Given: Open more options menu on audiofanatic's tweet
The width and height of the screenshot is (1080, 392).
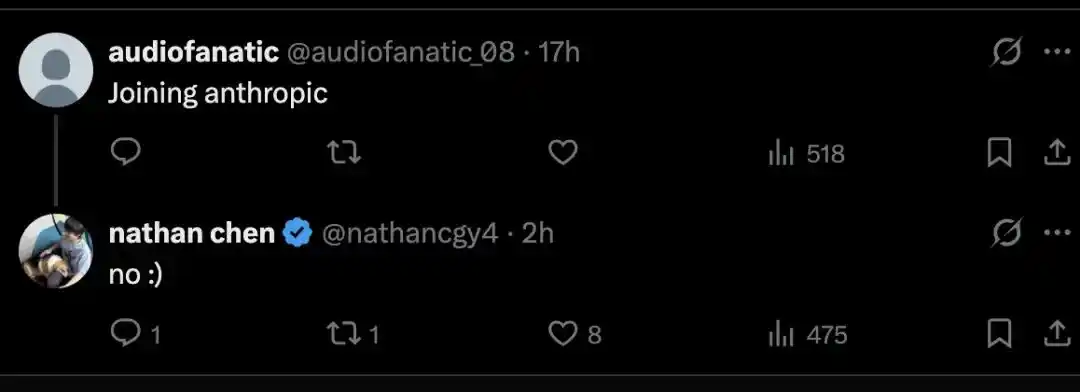Looking at the screenshot, I should 1057,52.
